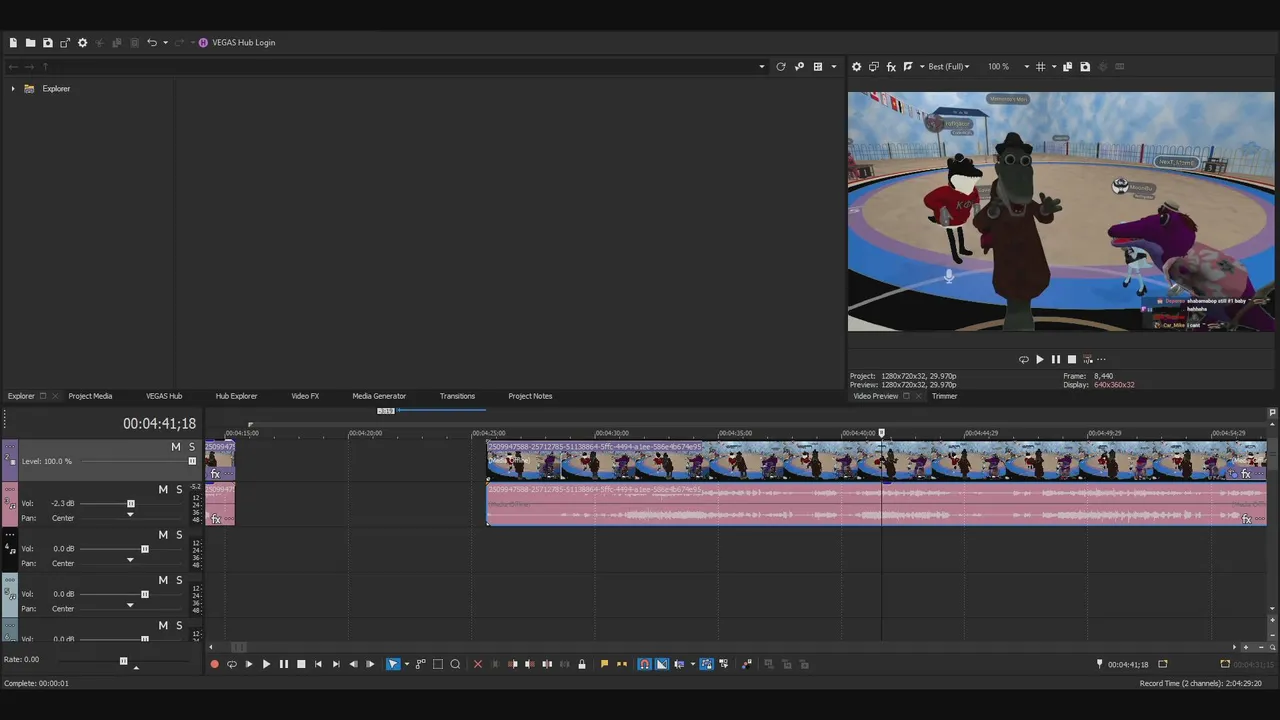1280x720 pixels.
Task: Undo the last action
Action: 151,43
